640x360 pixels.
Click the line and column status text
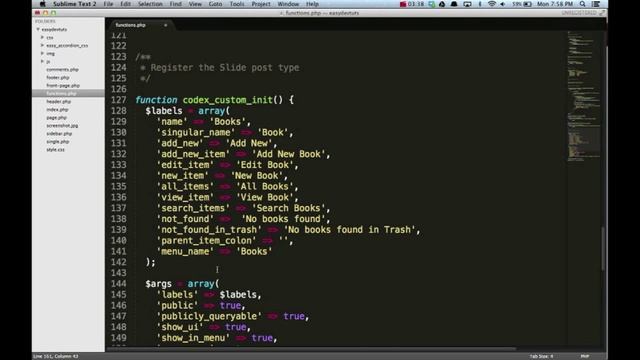[56, 356]
